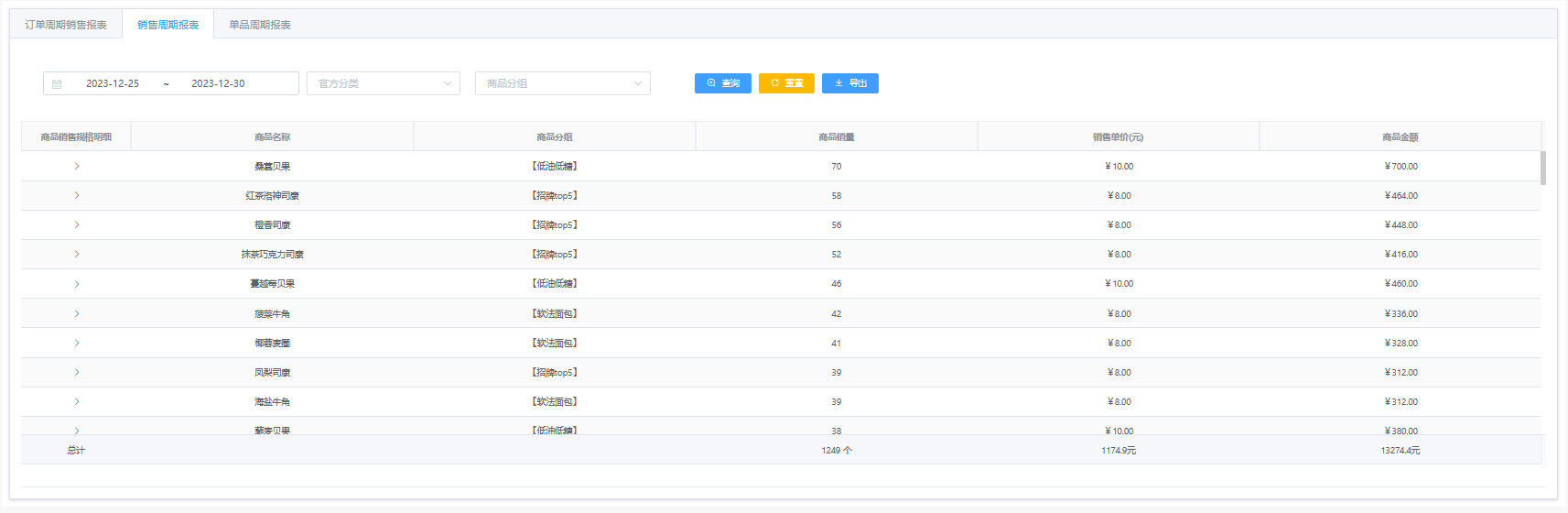Open the 商品分组 dropdown
The width and height of the screenshot is (1568, 513).
pyautogui.click(x=562, y=83)
